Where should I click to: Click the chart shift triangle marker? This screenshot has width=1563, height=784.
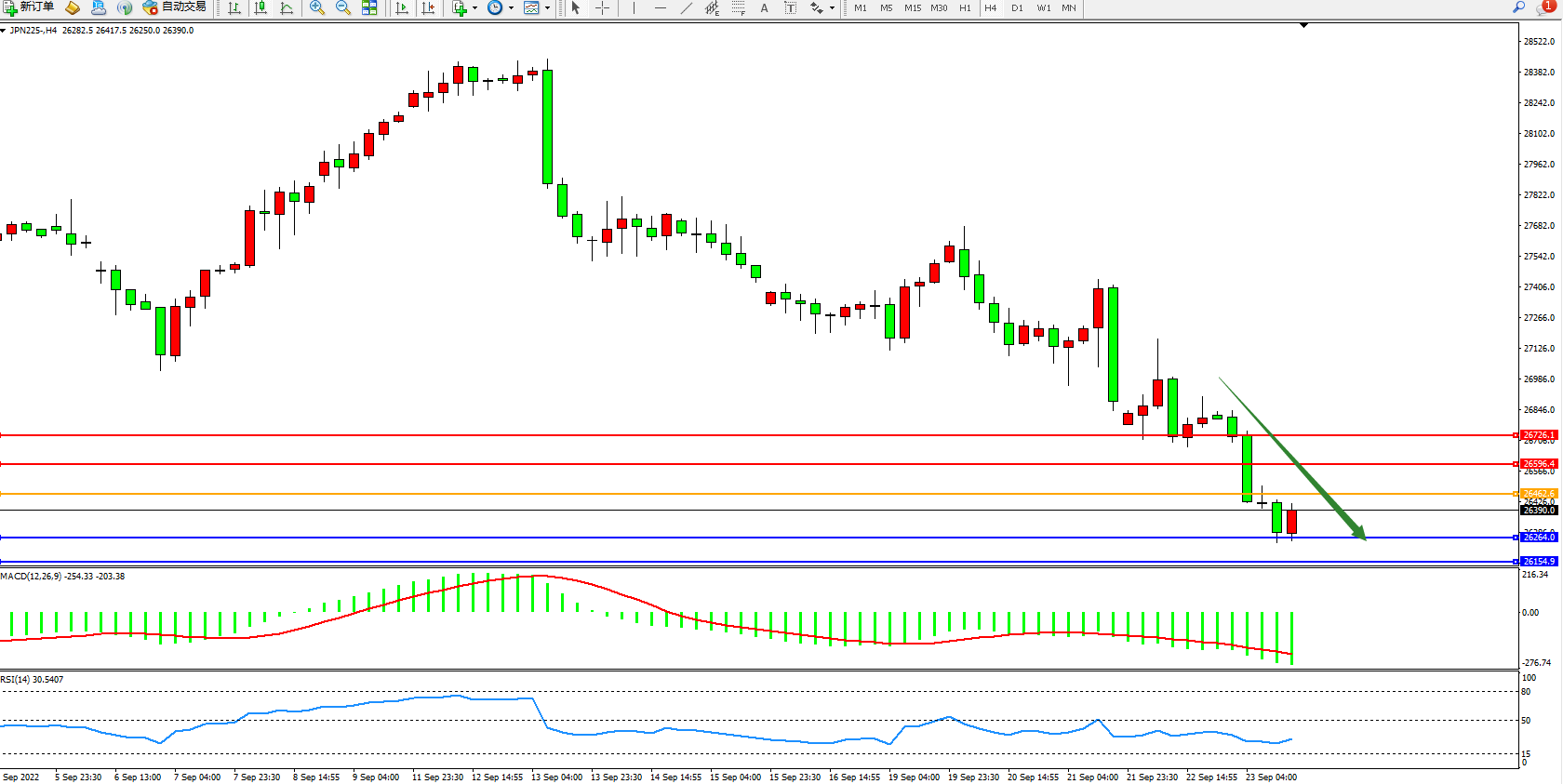[1303, 26]
